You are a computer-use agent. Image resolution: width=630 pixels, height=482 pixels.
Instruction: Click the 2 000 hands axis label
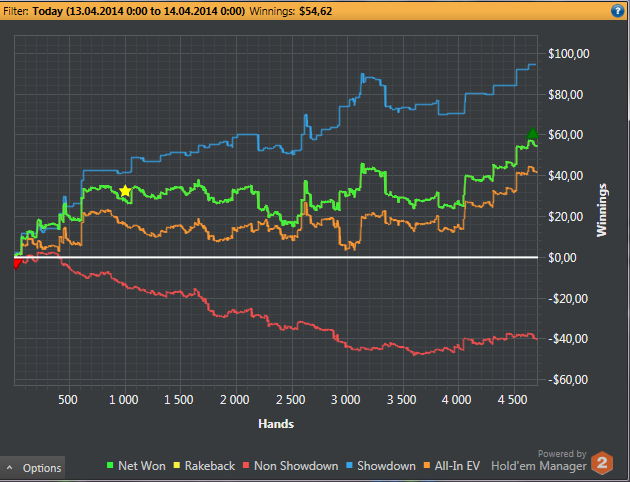tap(235, 400)
